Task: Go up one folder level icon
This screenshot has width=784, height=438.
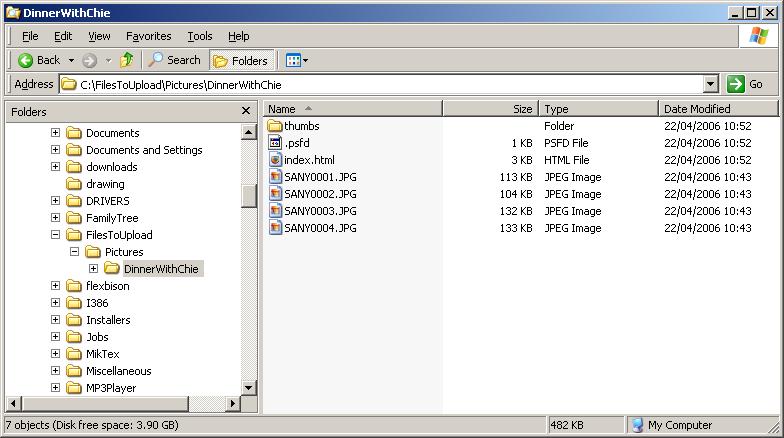Action: coord(126,60)
